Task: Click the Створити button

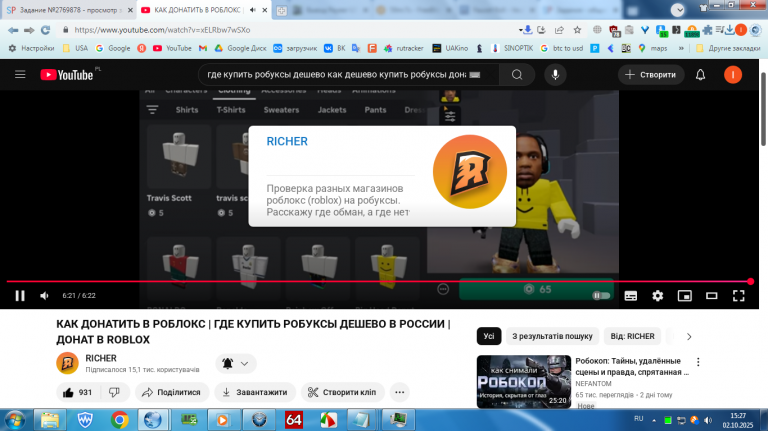Action: coord(651,74)
